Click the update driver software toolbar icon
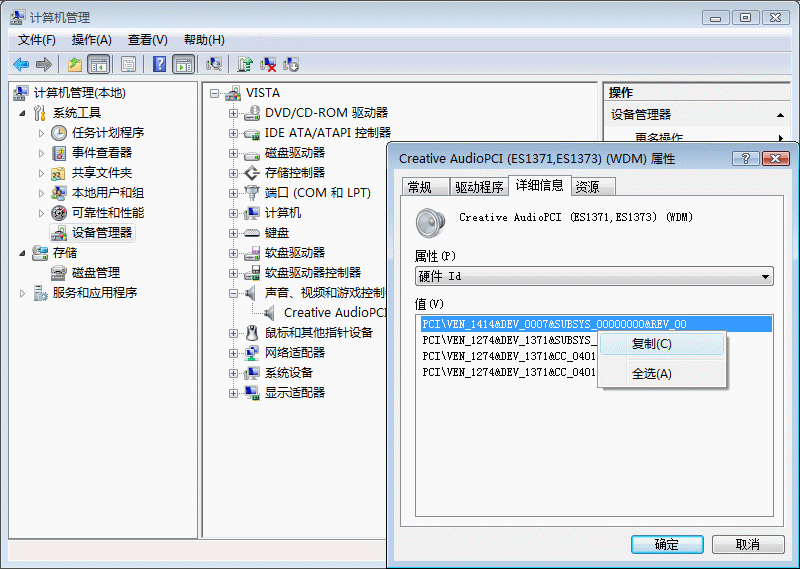 coord(245,65)
